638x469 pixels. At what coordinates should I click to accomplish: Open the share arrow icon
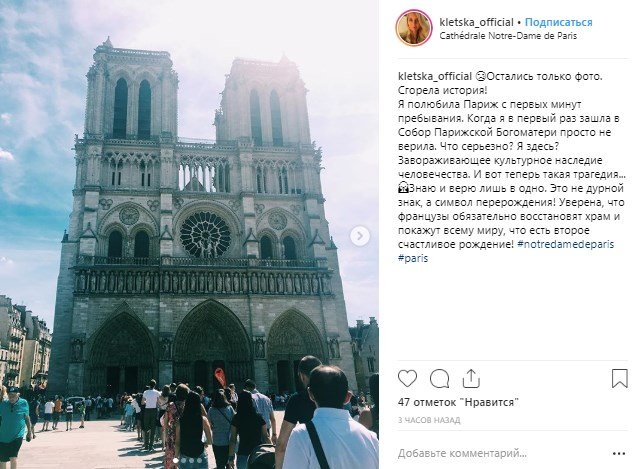click(471, 379)
